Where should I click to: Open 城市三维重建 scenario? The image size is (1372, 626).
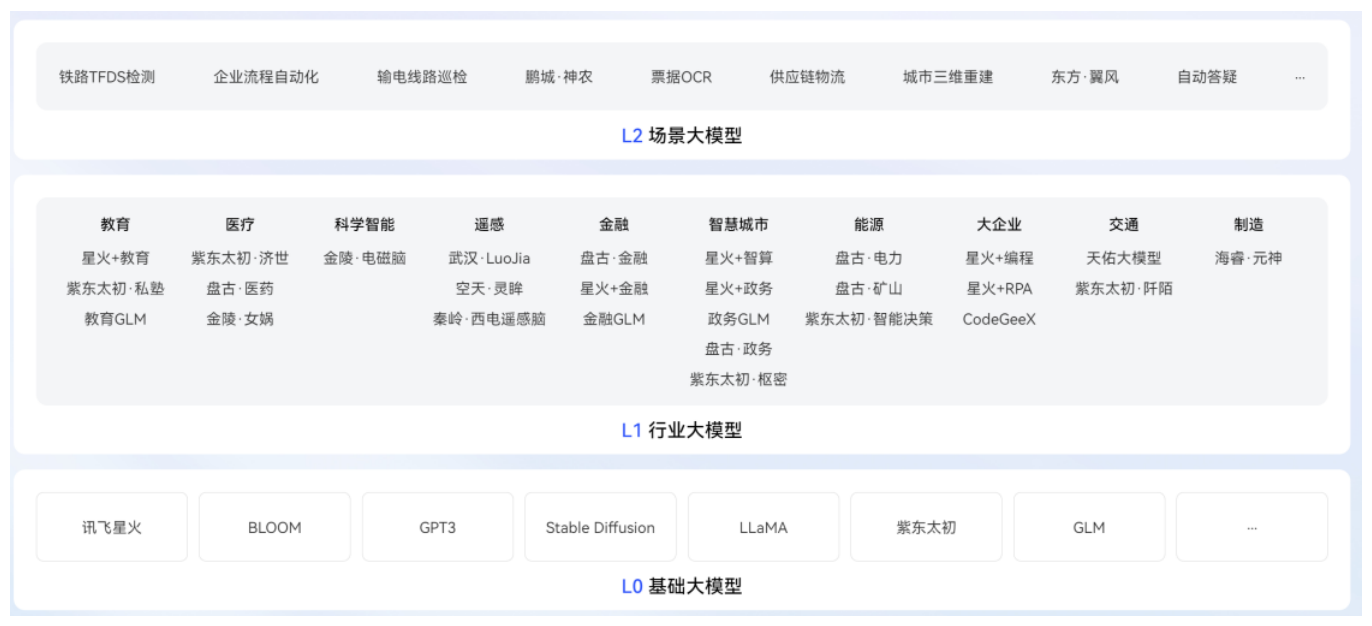948,77
